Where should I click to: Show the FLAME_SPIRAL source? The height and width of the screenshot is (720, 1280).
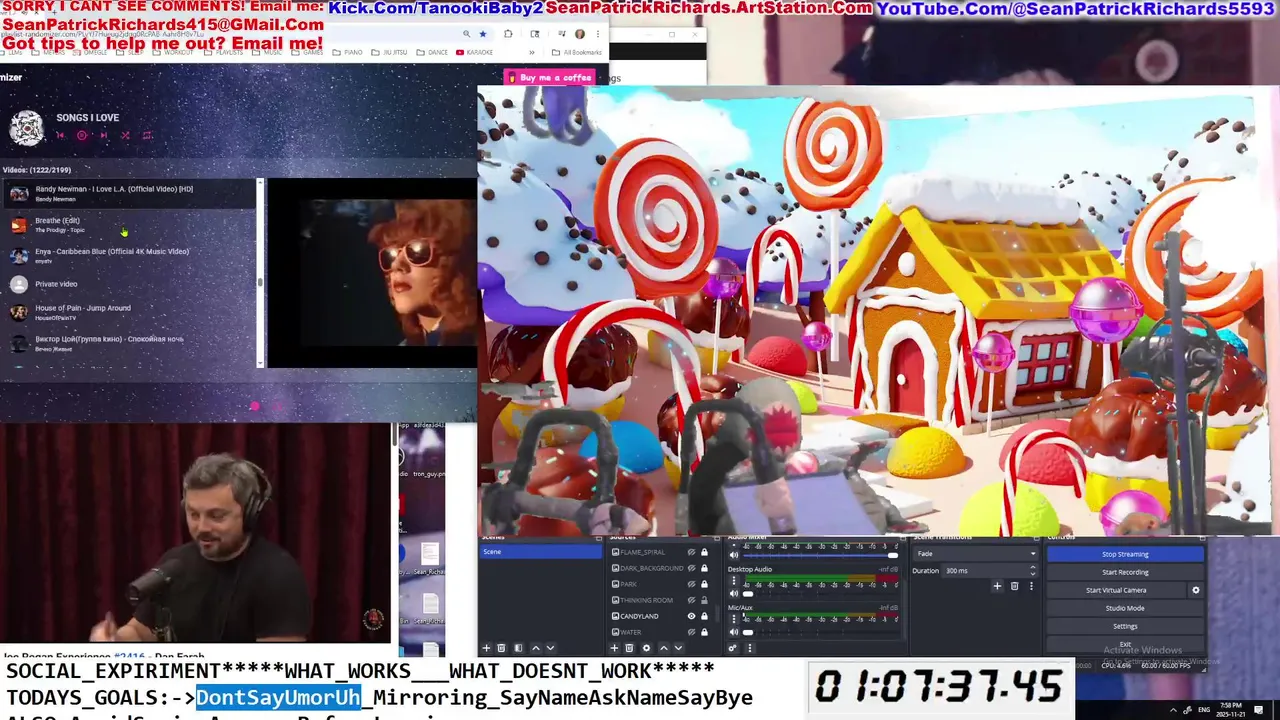[691, 552]
